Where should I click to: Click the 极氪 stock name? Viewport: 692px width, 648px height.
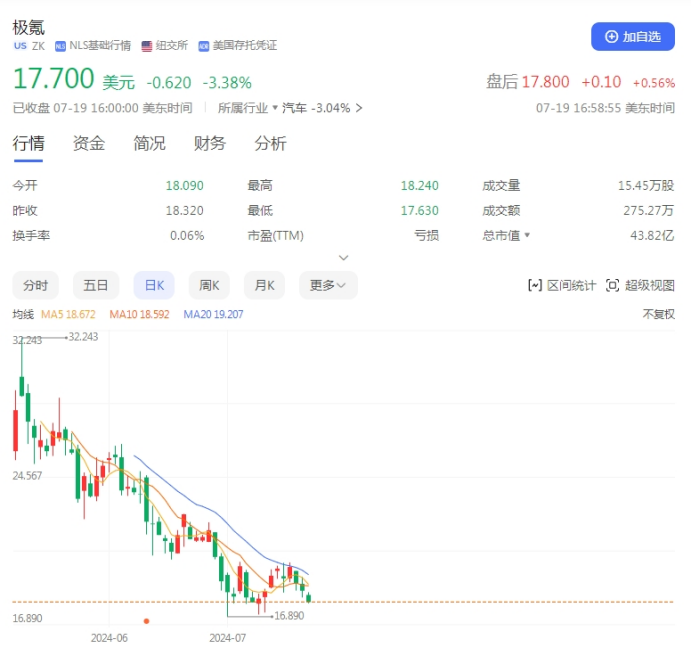click(x=28, y=27)
